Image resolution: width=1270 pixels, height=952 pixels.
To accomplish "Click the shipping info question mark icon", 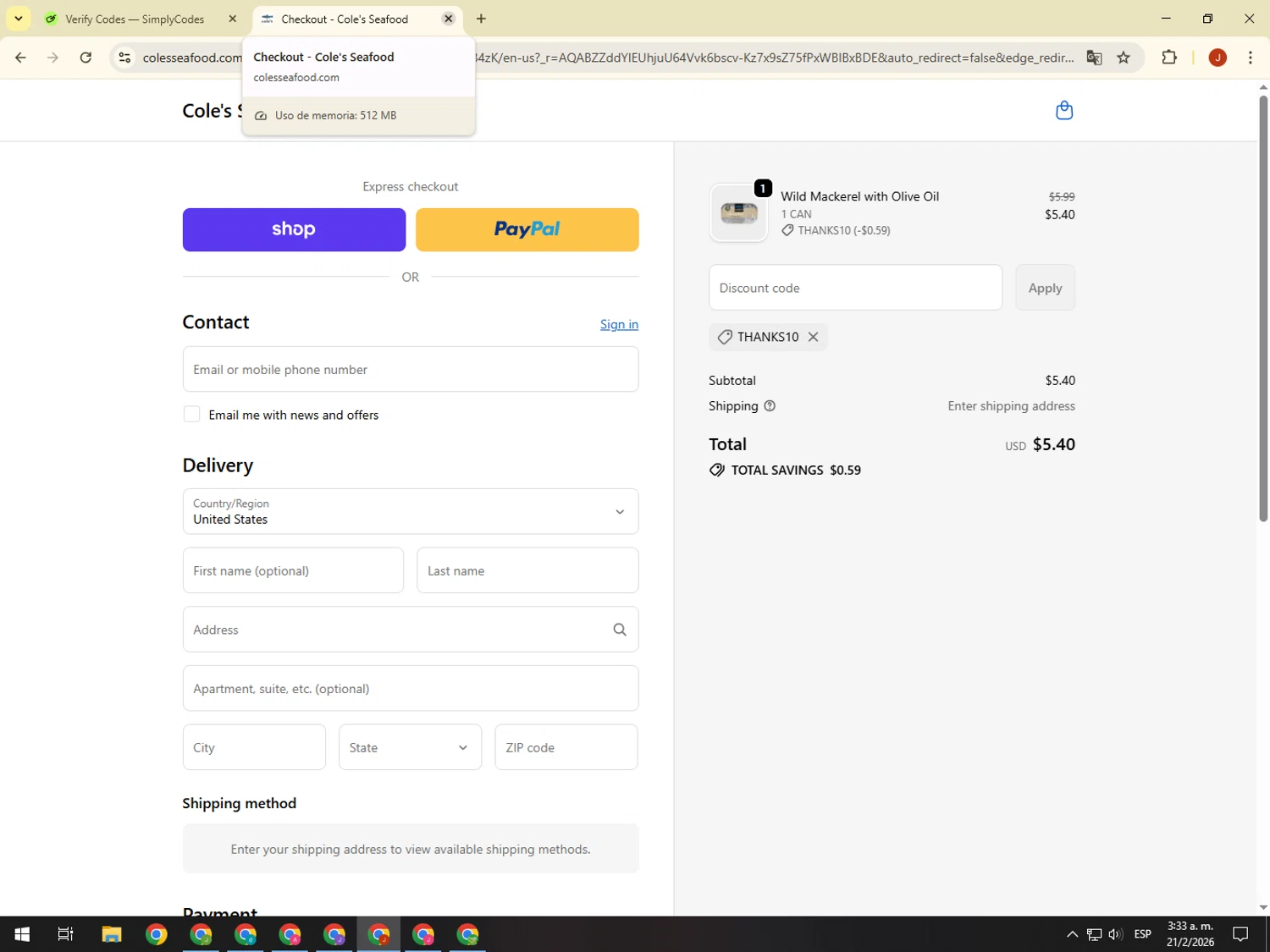I will pyautogui.click(x=770, y=406).
